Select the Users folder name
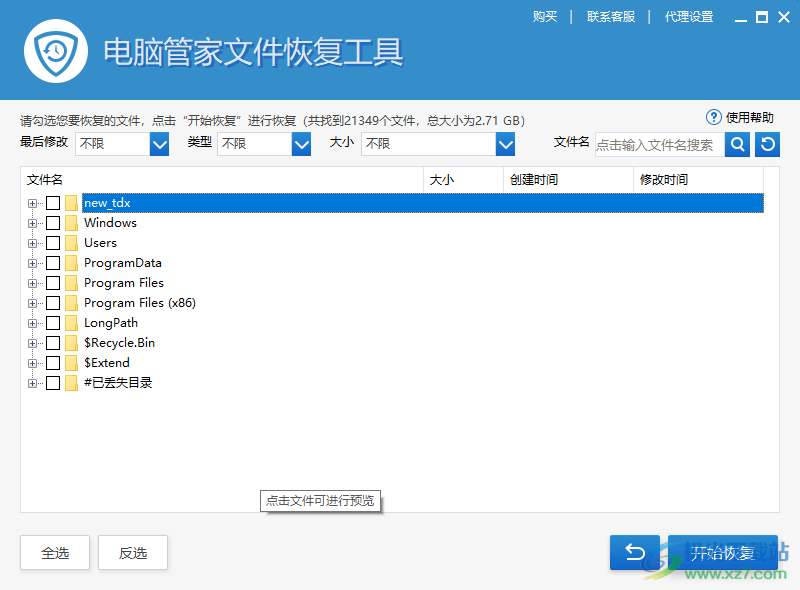The height and width of the screenshot is (590, 800). click(101, 243)
